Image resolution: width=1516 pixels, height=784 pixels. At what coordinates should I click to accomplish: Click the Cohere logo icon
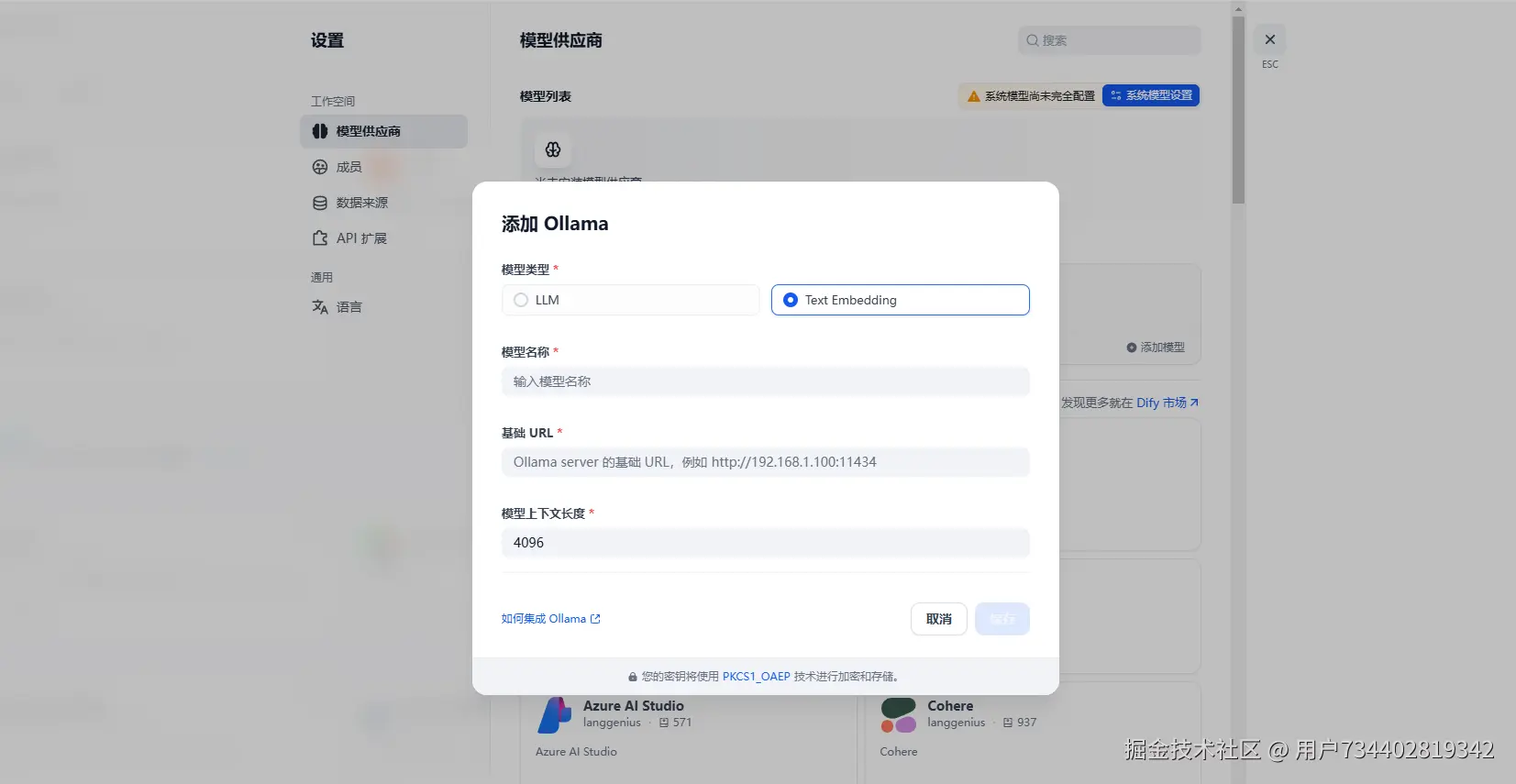pyautogui.click(x=898, y=715)
